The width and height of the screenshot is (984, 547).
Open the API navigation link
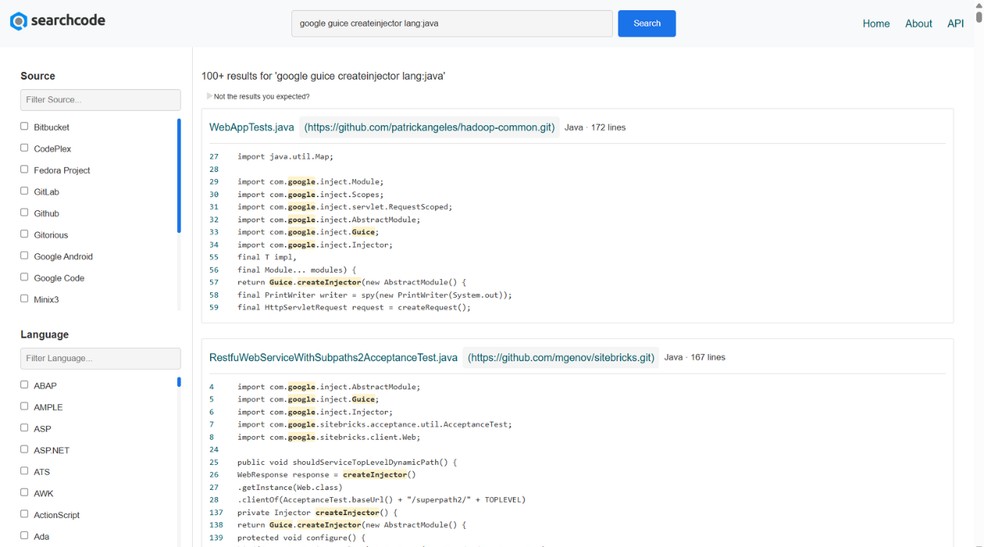[955, 23]
